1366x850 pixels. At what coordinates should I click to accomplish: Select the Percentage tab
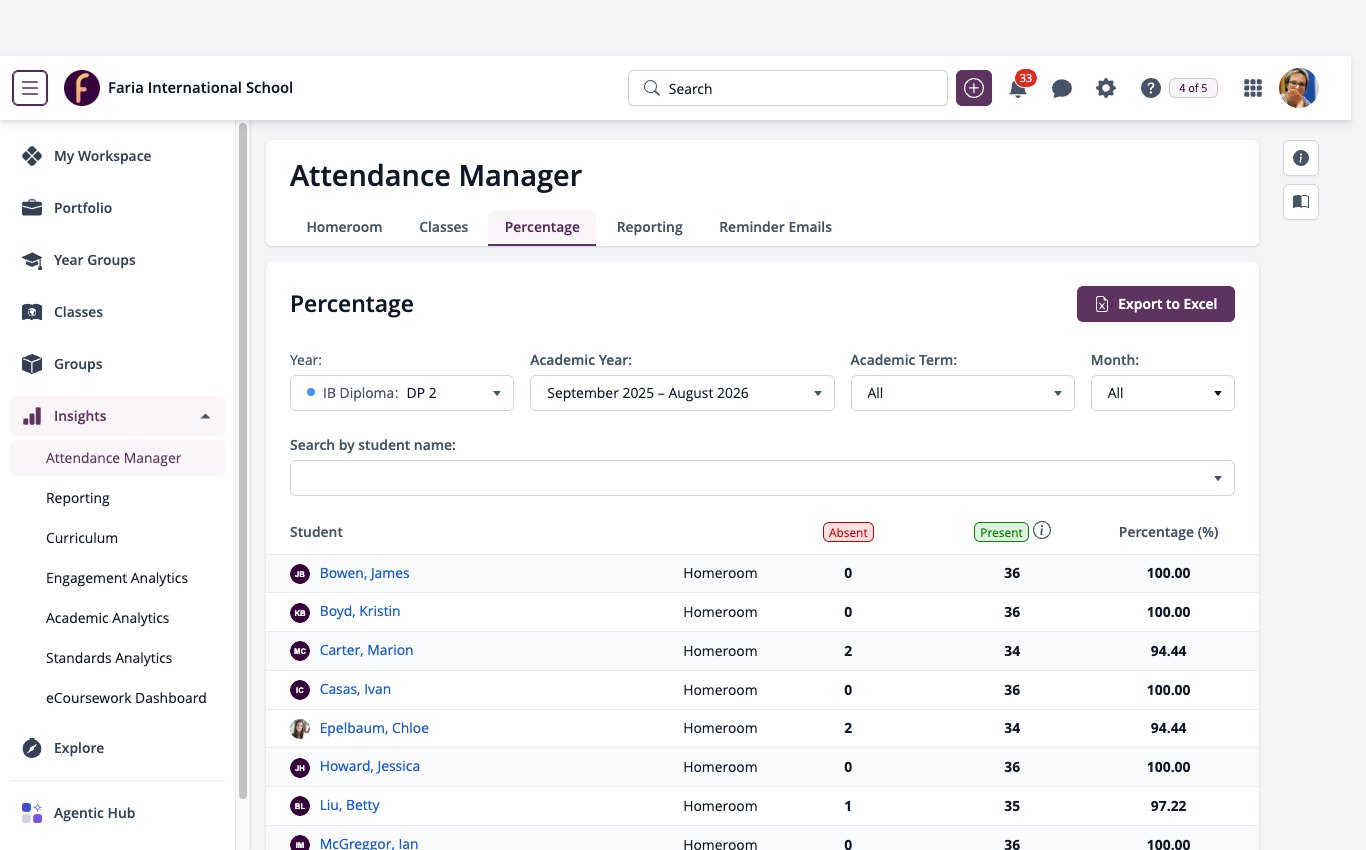(x=542, y=227)
